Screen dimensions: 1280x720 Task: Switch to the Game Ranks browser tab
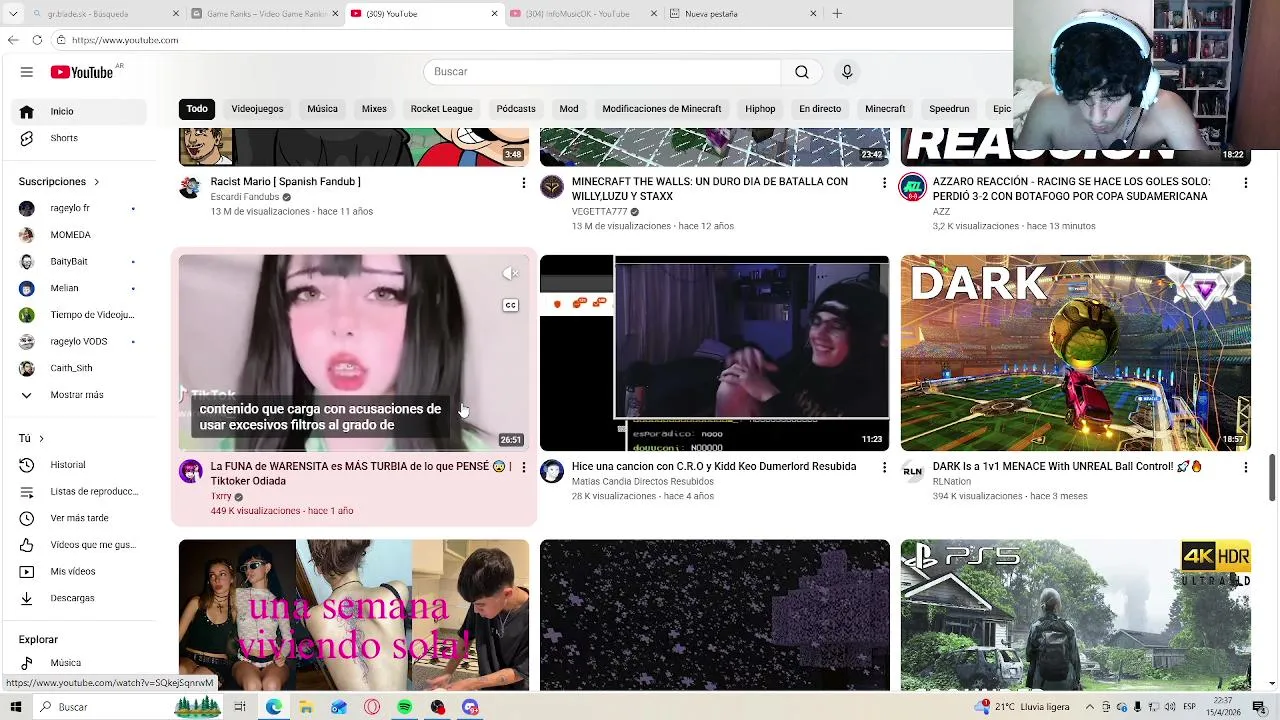coord(264,14)
